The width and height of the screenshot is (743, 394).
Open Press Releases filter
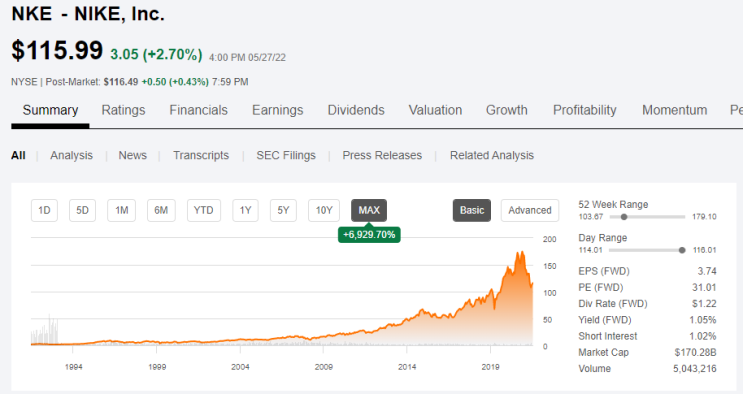(x=382, y=156)
